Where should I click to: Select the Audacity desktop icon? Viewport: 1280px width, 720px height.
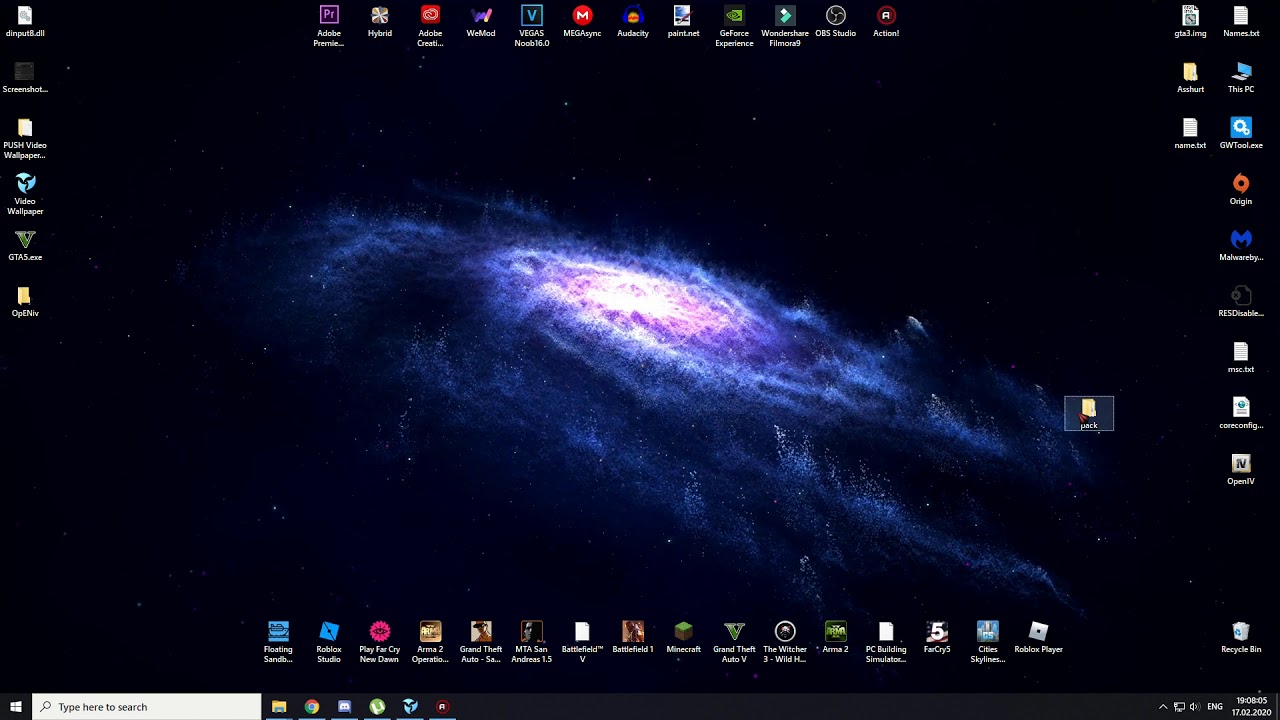[633, 22]
